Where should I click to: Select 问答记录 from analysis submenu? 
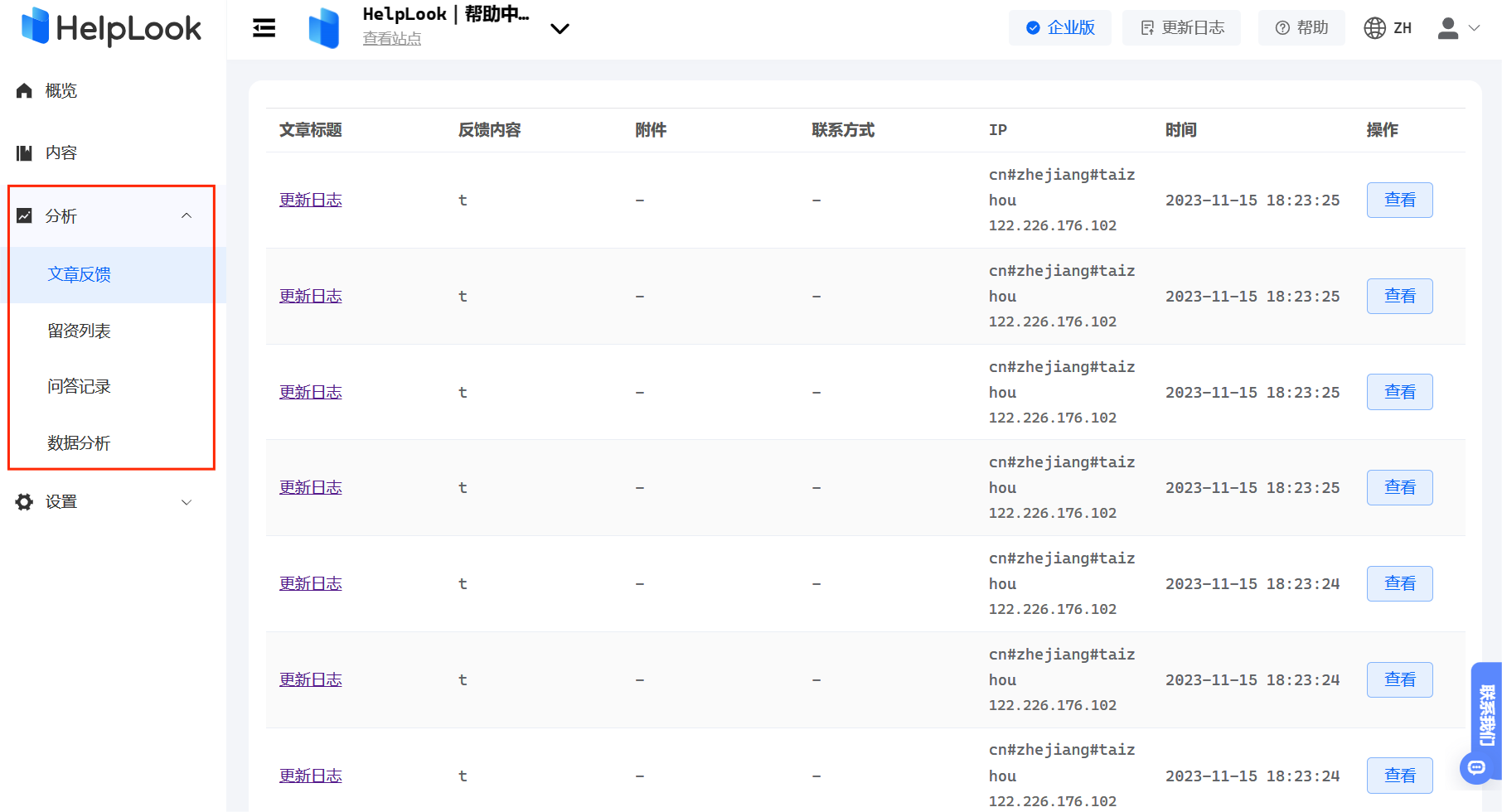tap(80, 387)
